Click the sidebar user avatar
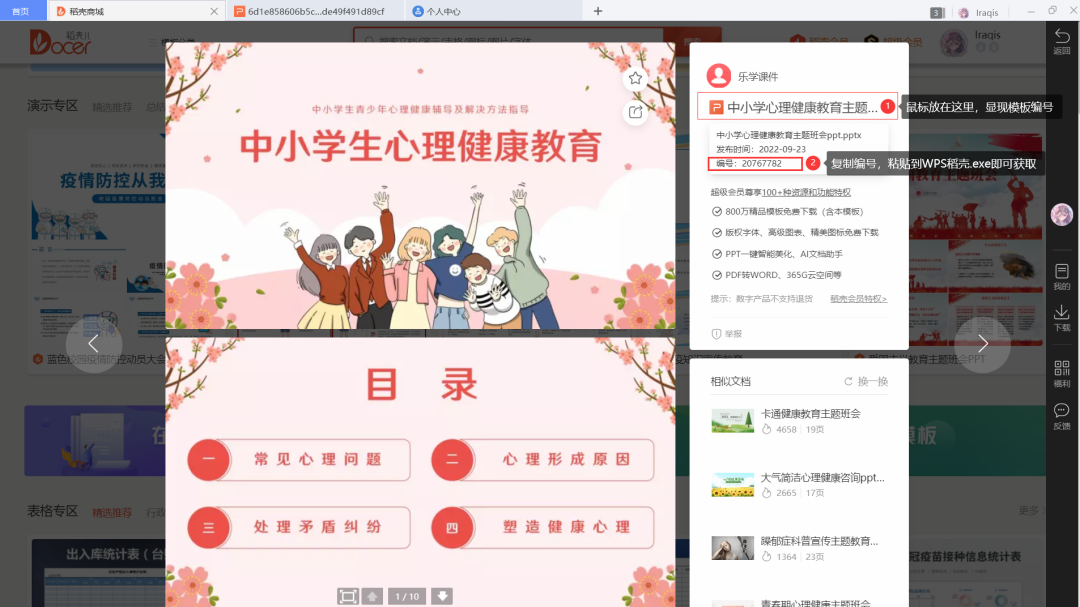This screenshot has height=607, width=1080. pyautogui.click(x=1061, y=214)
